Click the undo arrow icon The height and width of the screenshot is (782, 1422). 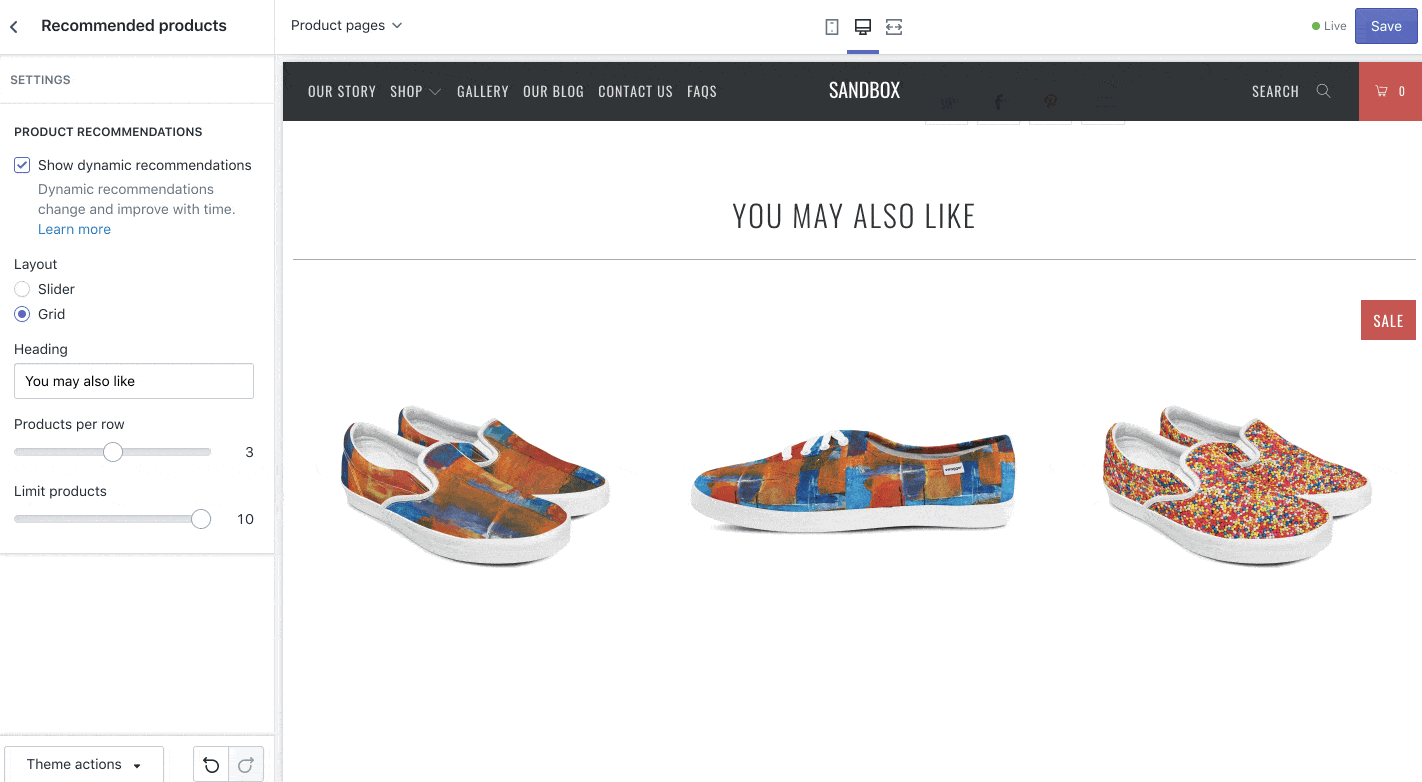click(211, 765)
